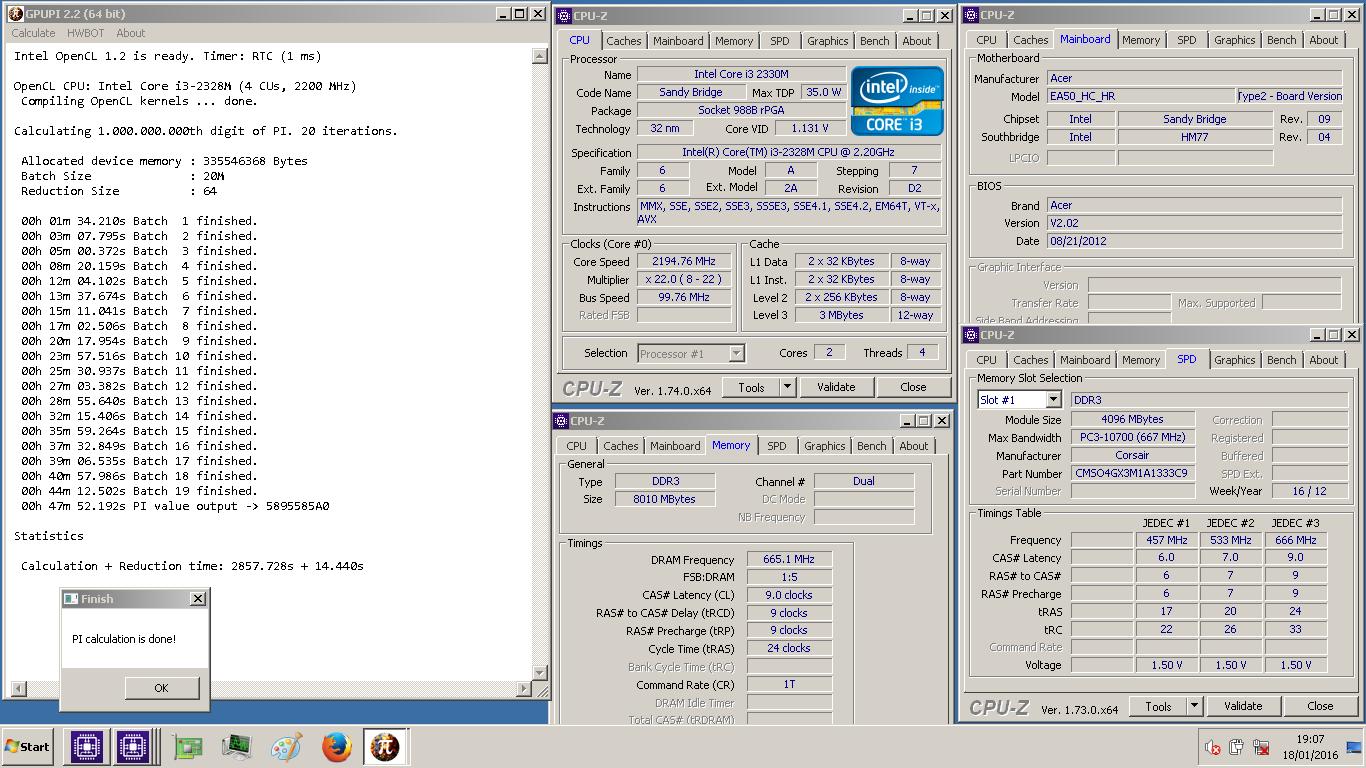Click Part Number field CM5O4GX3M1A1333C9
Image resolution: width=1366 pixels, height=768 pixels.
(1132, 474)
